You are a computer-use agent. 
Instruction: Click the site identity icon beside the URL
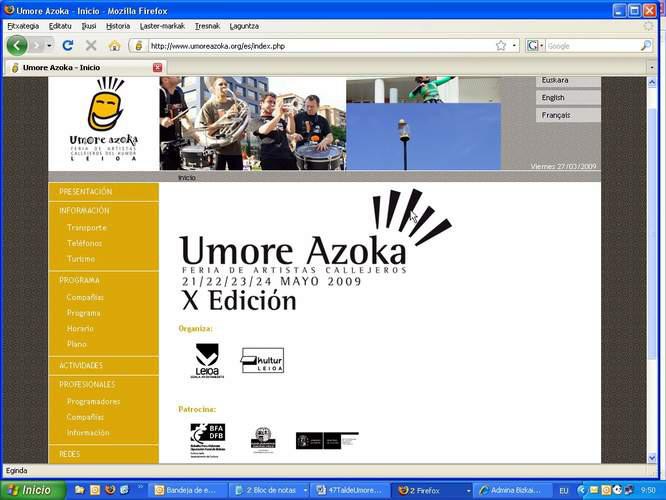point(138,46)
